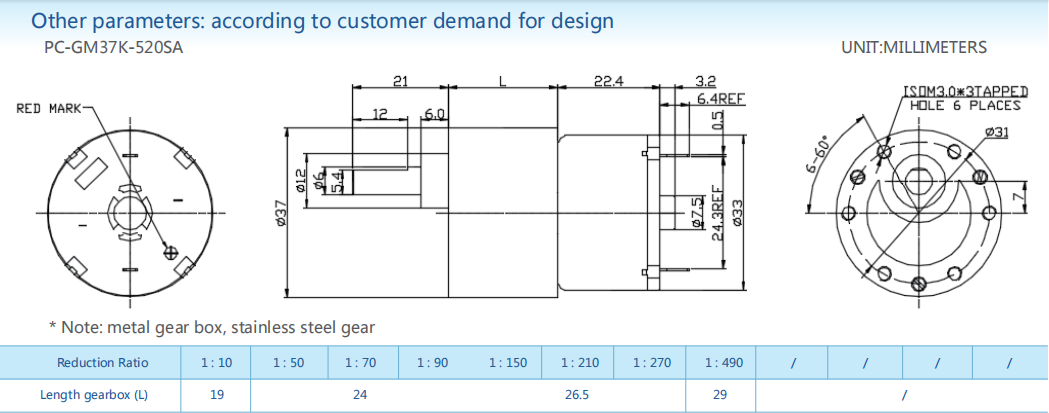Click the Other parameters heading text
This screenshot has width=1049, height=413.
[x=322, y=20]
